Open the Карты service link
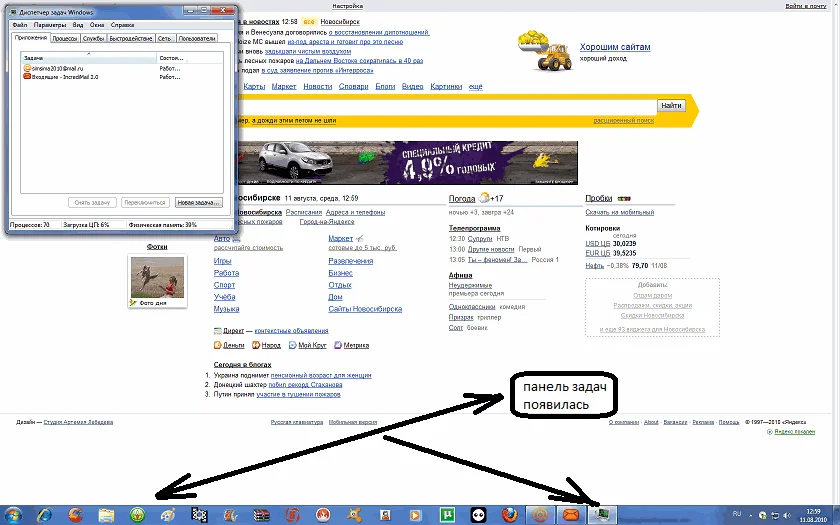 [x=254, y=86]
